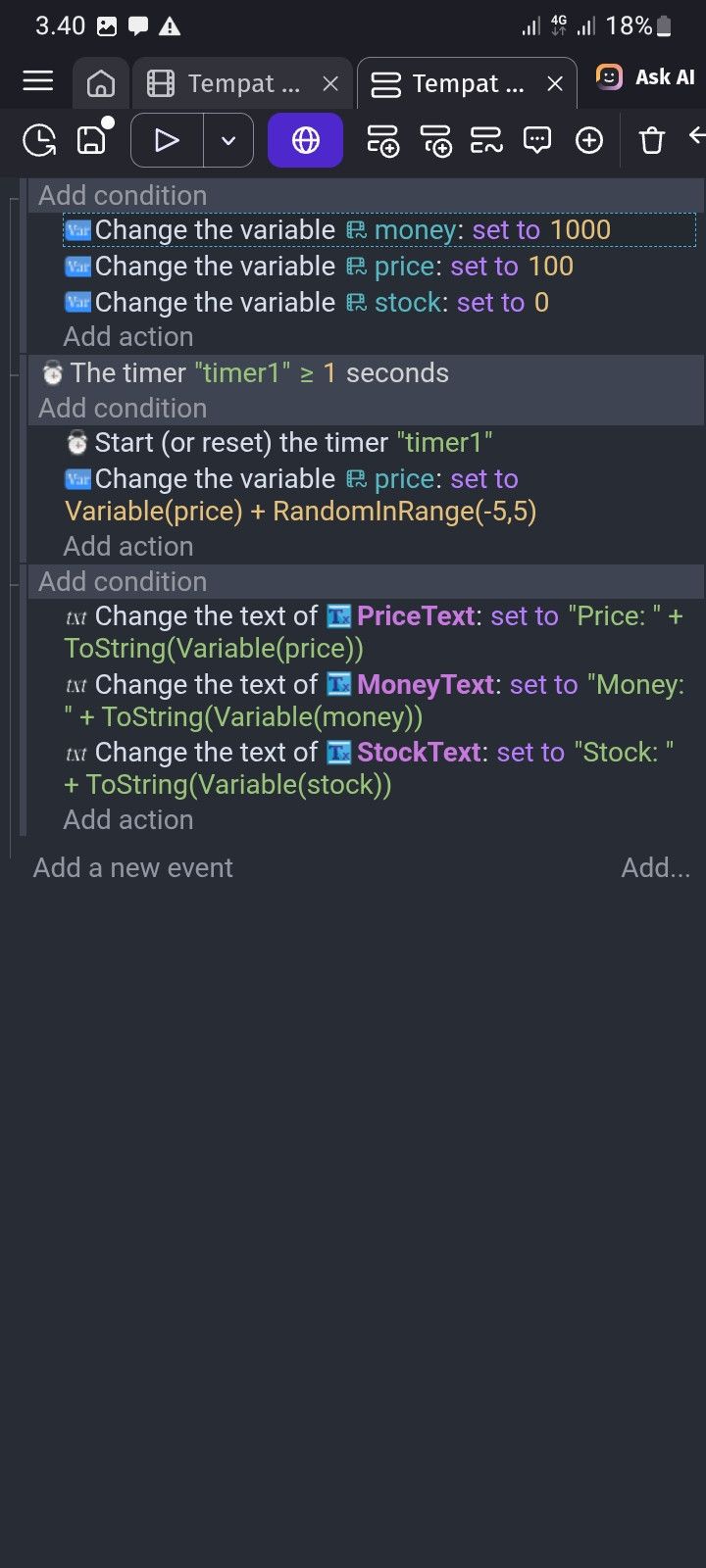This screenshot has width=706, height=1568.
Task: Switch to the scene tab Tempat
Action: click(x=230, y=83)
